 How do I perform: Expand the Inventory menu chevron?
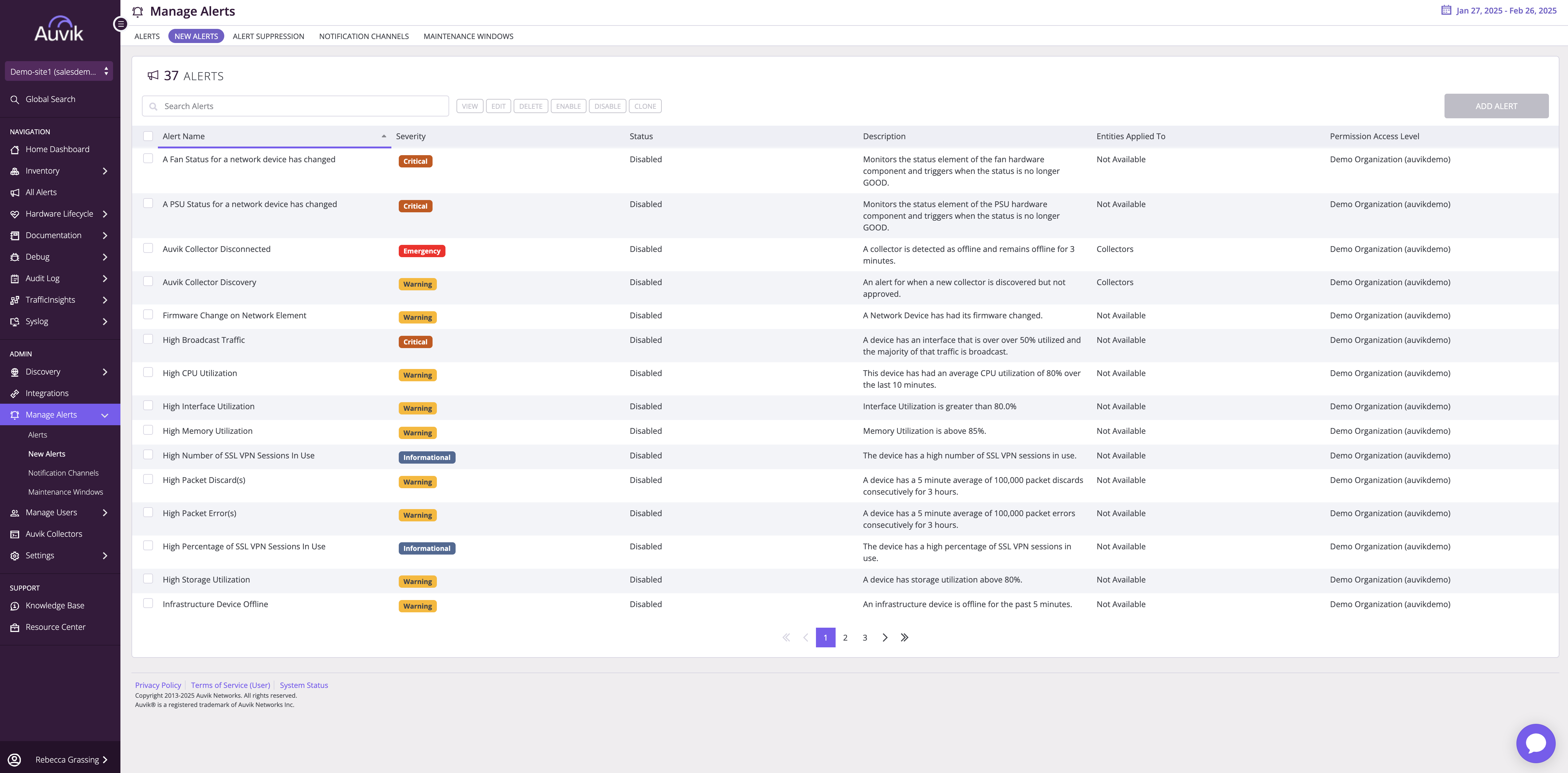(x=105, y=171)
